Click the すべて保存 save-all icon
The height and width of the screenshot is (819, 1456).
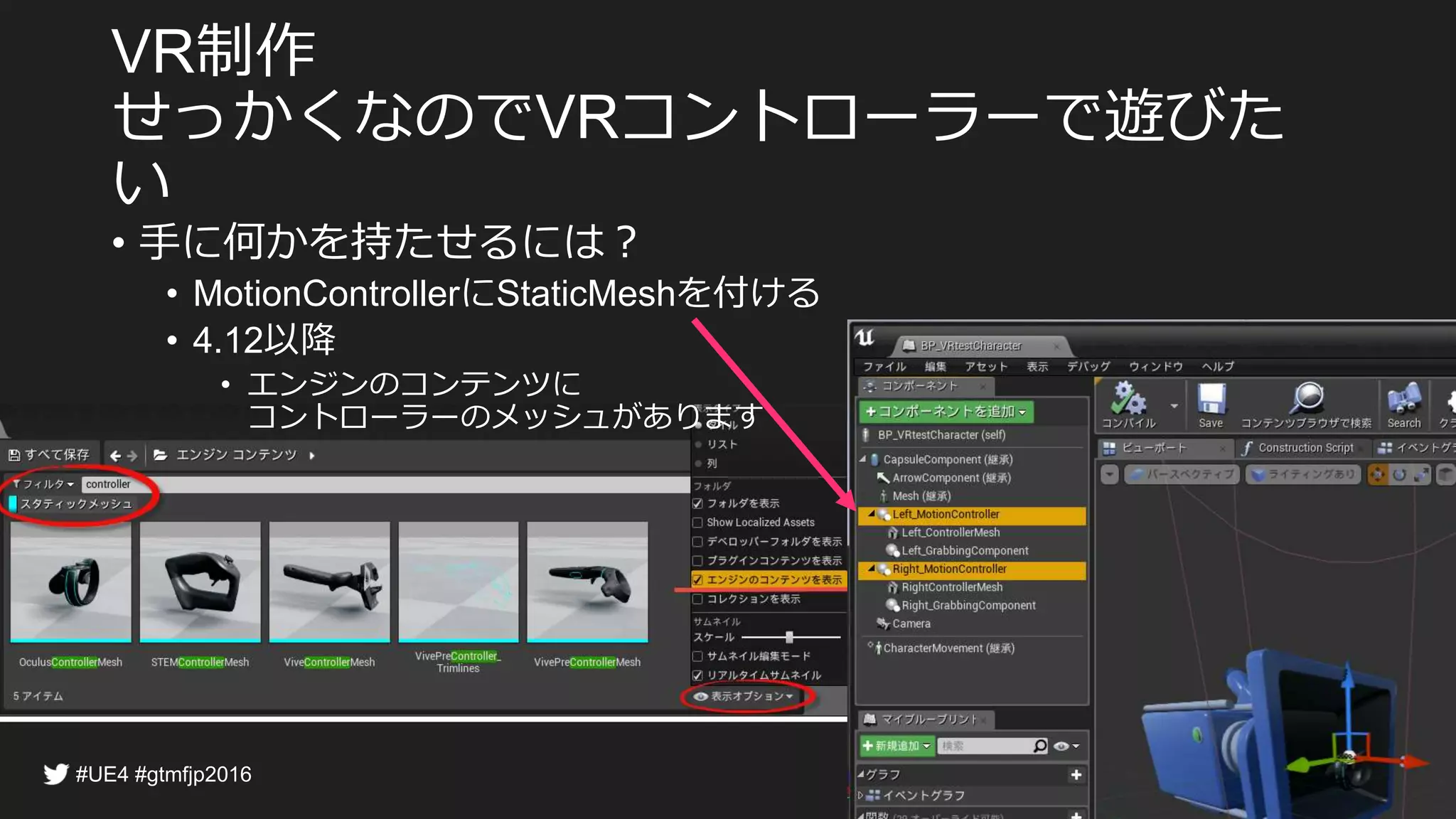(x=14, y=455)
